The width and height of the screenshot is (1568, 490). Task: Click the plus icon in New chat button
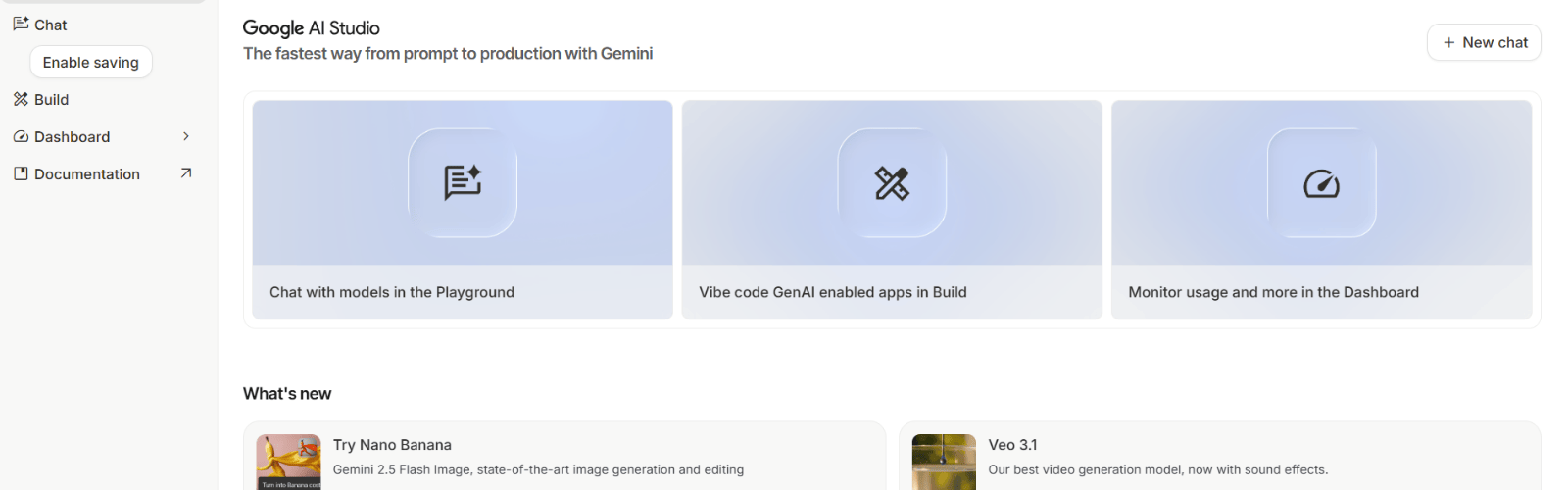(1448, 42)
